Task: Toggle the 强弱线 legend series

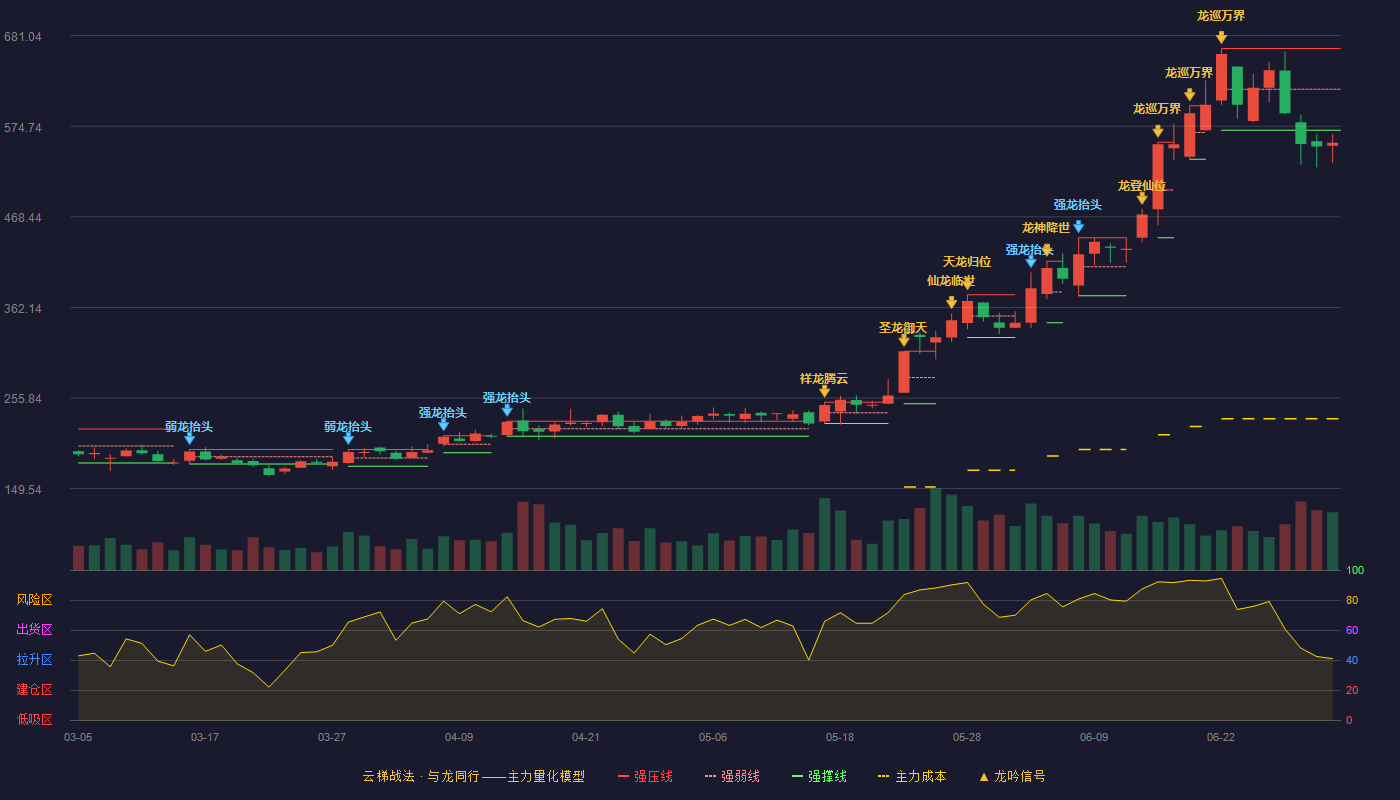Action: click(732, 776)
